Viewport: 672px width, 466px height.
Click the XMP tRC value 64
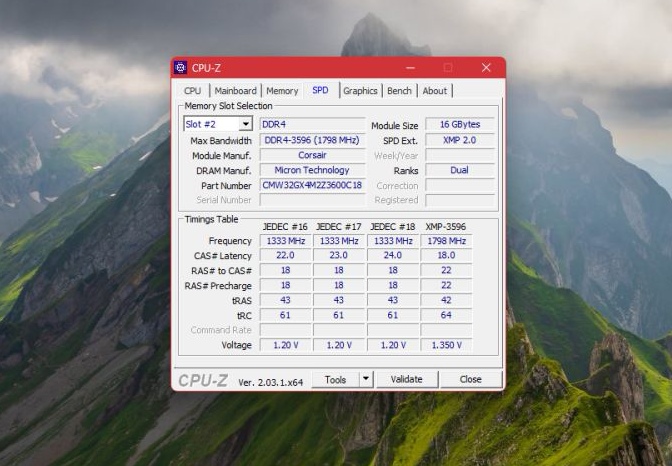[x=447, y=316]
